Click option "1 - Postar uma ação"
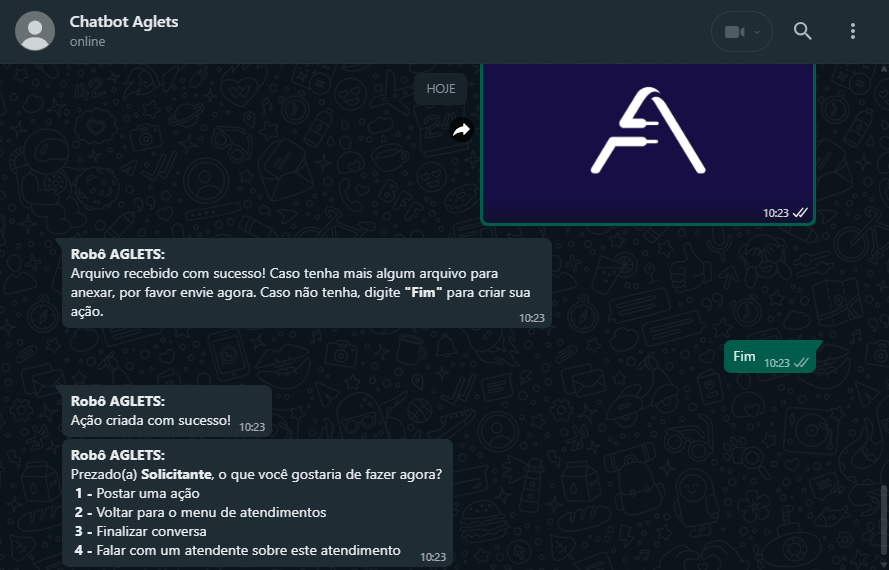 [x=137, y=493]
